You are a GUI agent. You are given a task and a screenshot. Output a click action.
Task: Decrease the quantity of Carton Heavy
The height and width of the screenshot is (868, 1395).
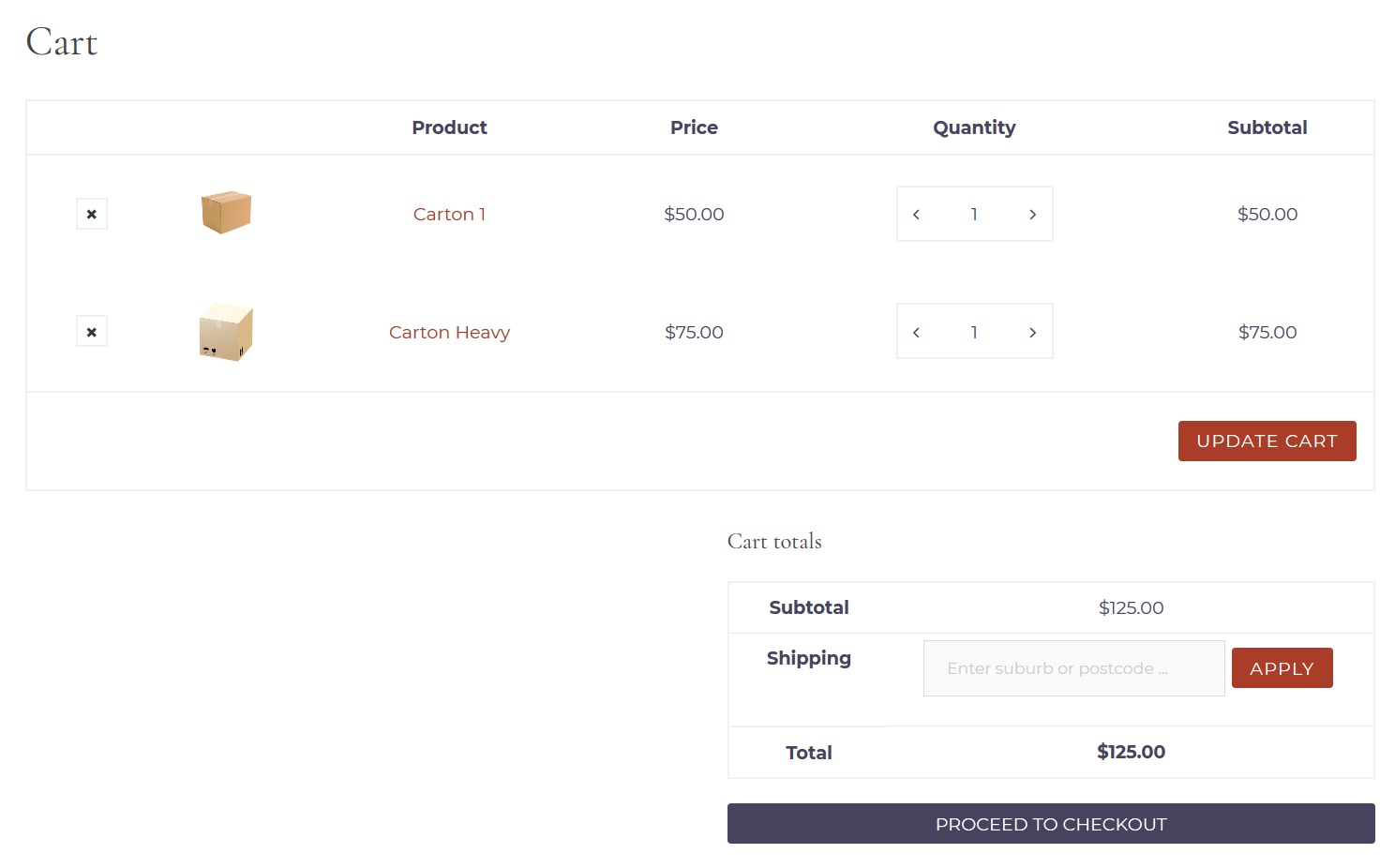pyautogui.click(x=916, y=331)
